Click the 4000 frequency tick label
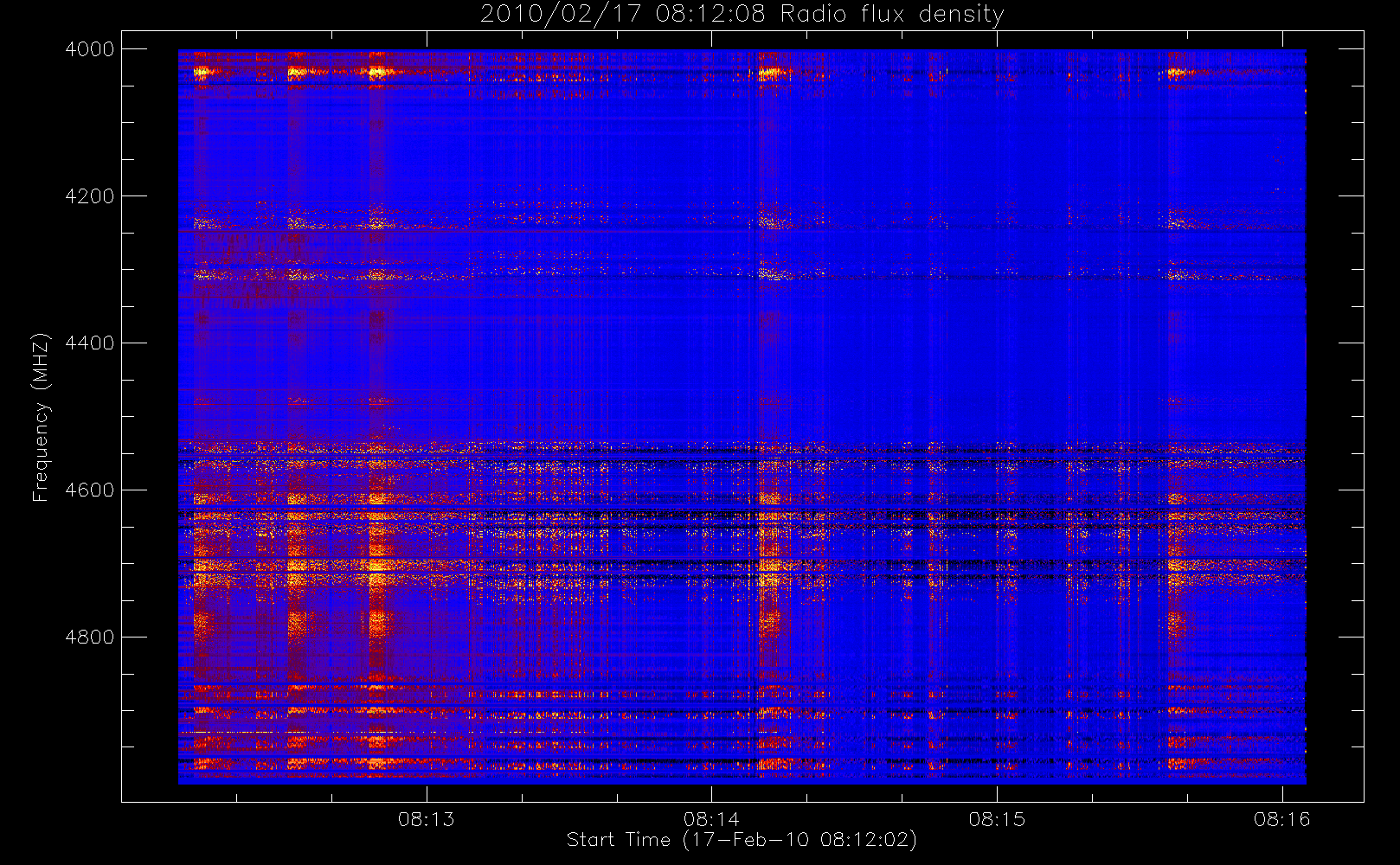This screenshot has width=1400, height=865. click(x=90, y=49)
